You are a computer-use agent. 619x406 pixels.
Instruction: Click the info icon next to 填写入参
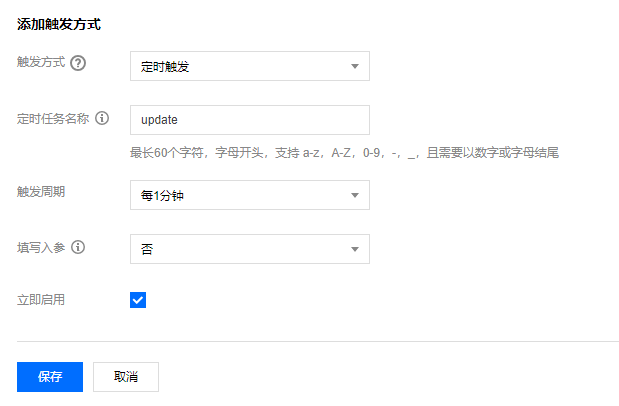click(x=78, y=247)
